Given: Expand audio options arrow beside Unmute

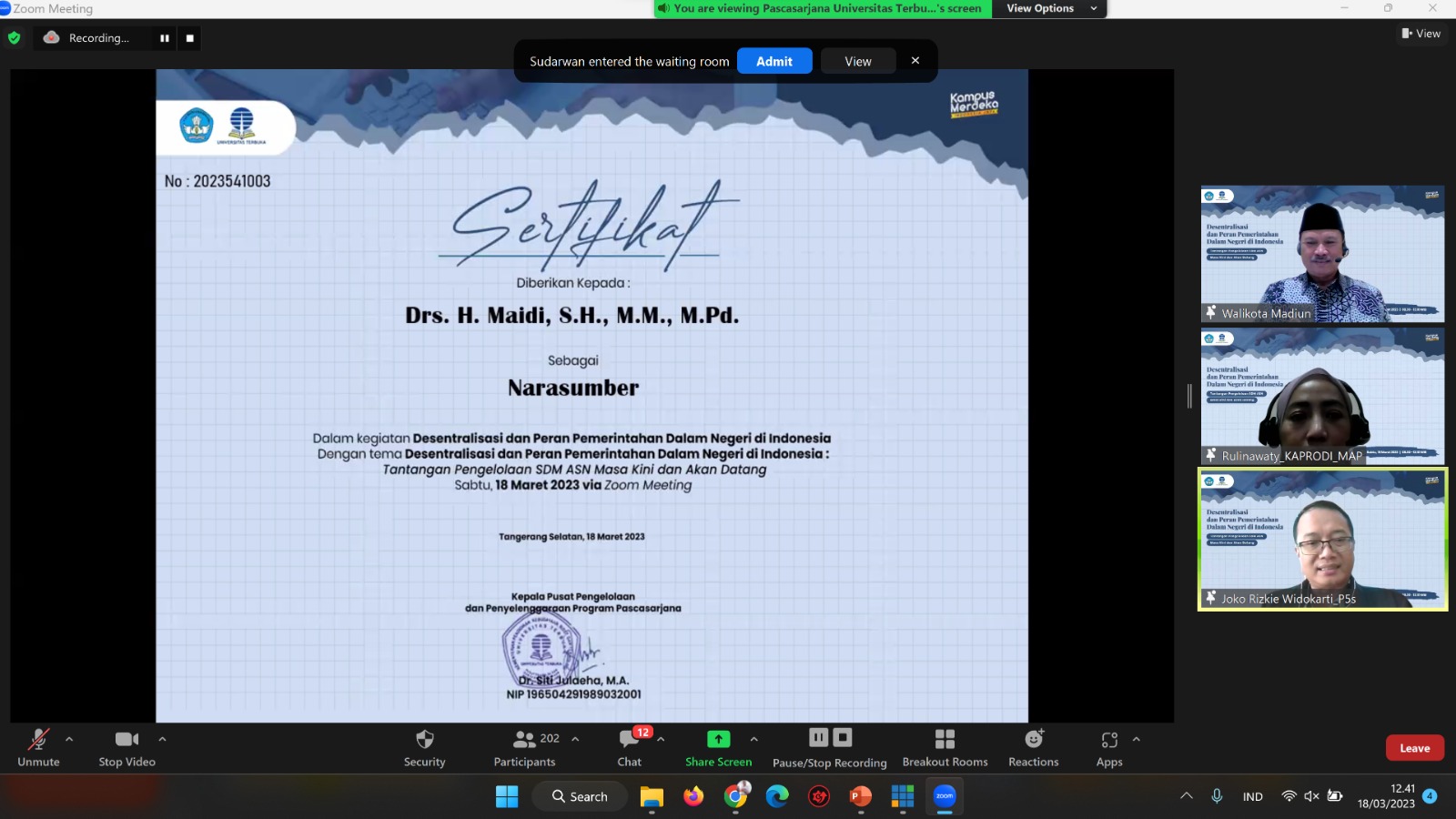Looking at the screenshot, I should (69, 739).
